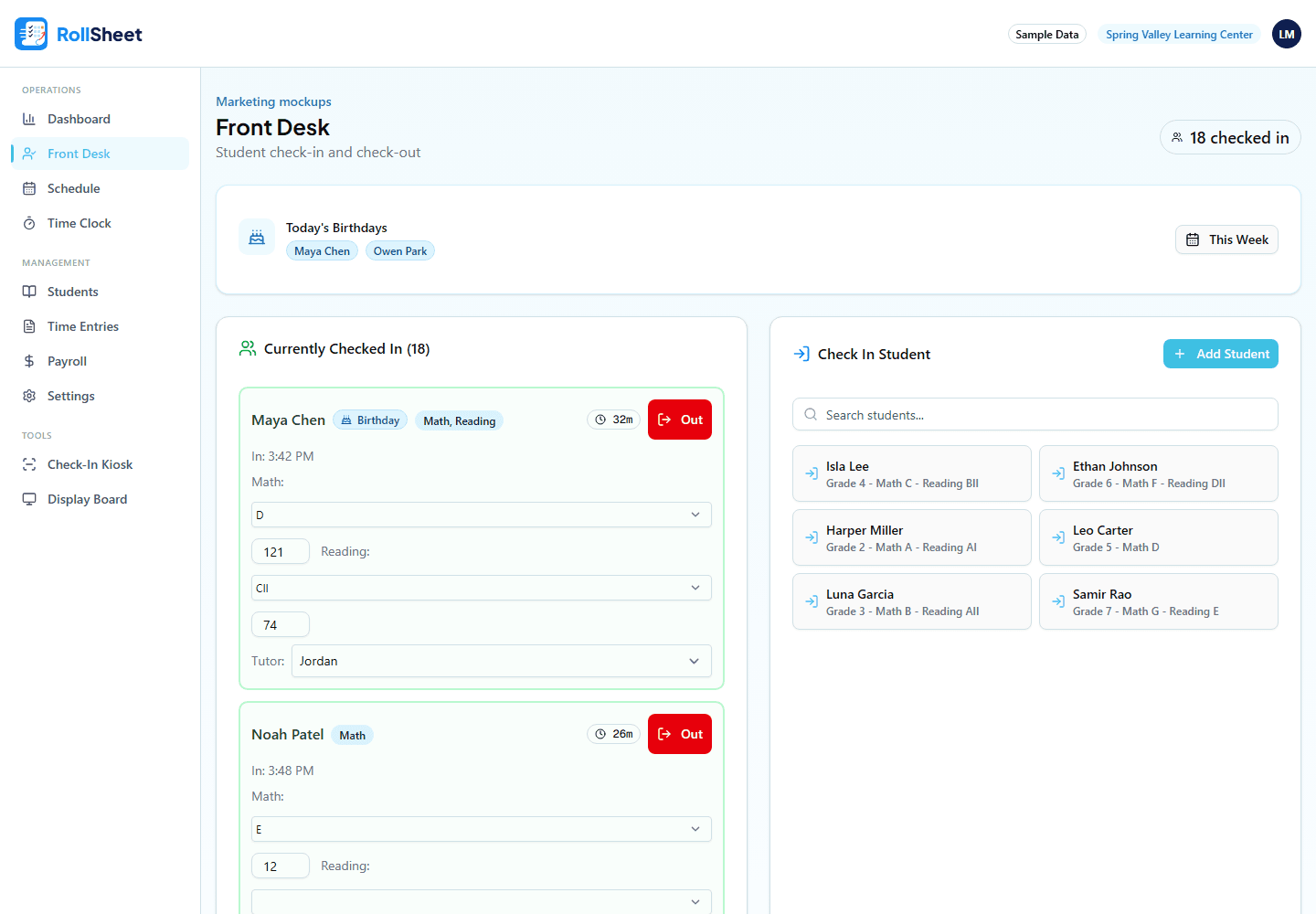The image size is (1316, 914).
Task: Click the birthday cake icon
Action: tap(257, 238)
